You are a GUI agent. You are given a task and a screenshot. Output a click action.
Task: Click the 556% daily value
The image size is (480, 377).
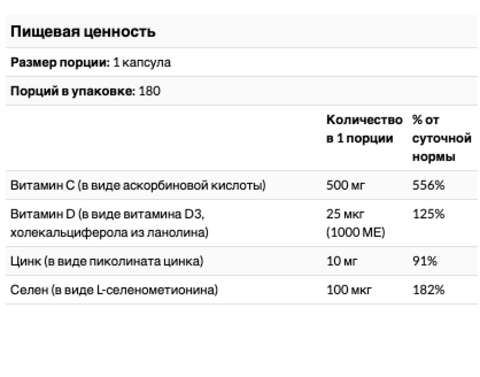[428, 185]
